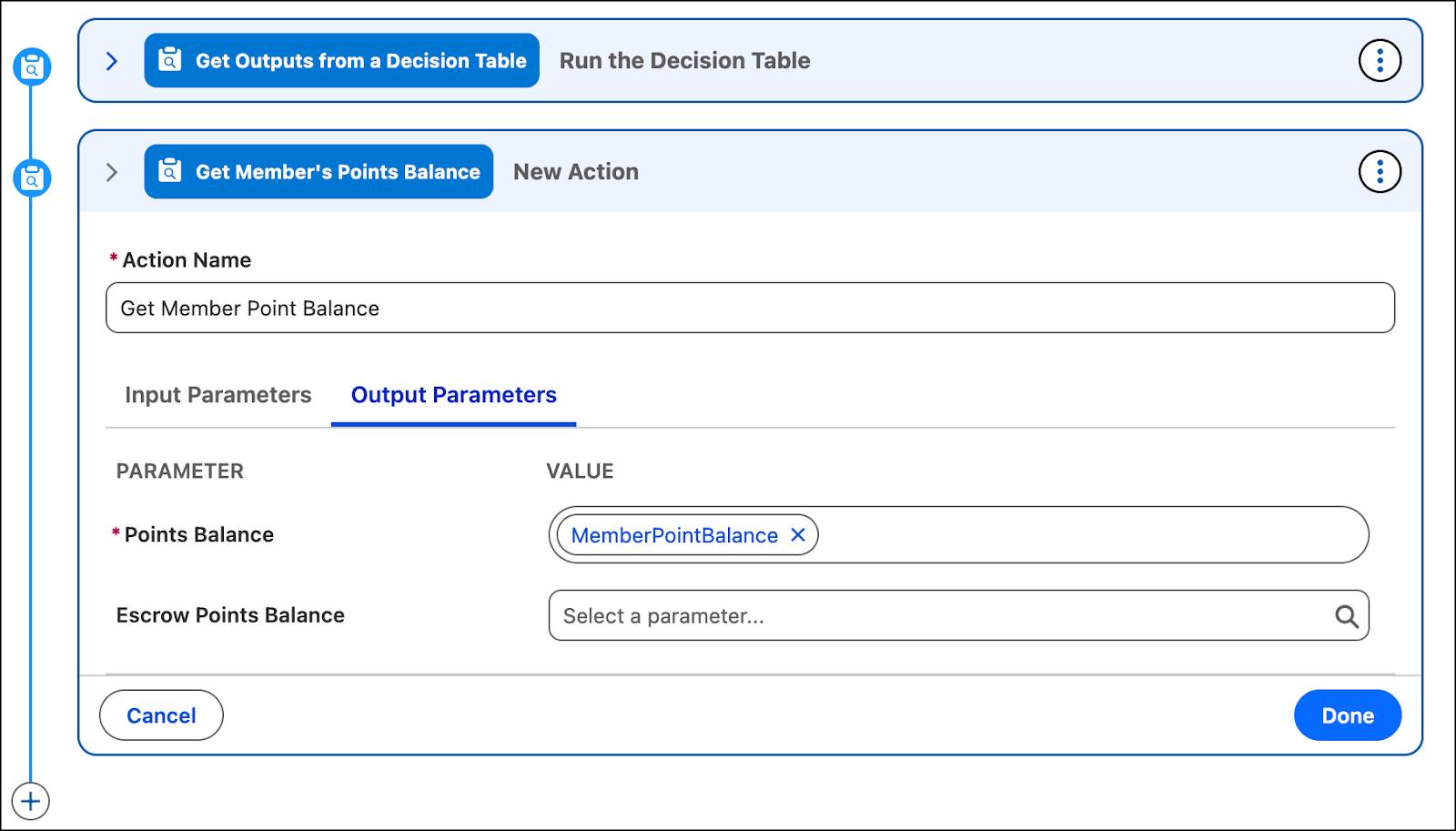This screenshot has height=831, width=1456.
Task: Open the three-dot menu for New Action
Action: pyautogui.click(x=1380, y=172)
